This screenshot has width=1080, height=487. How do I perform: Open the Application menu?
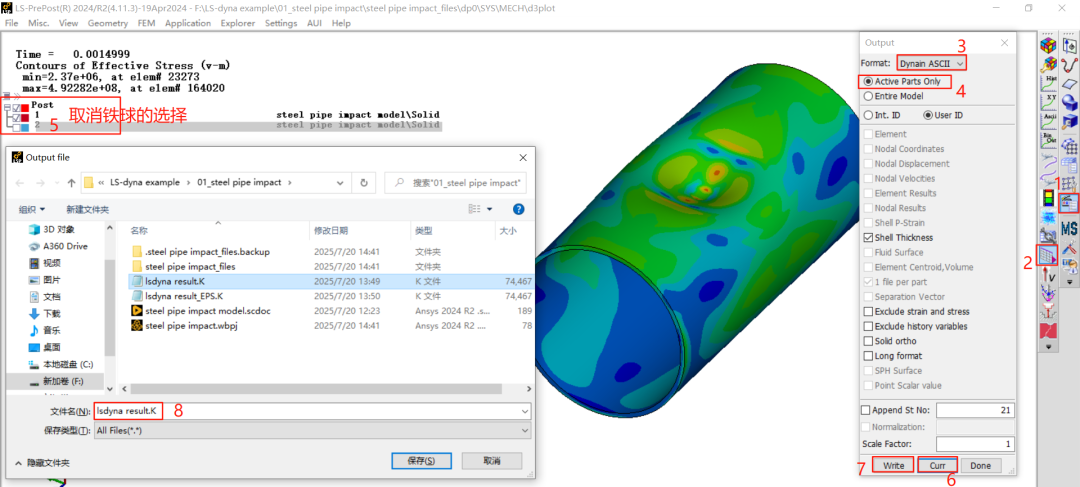(188, 23)
